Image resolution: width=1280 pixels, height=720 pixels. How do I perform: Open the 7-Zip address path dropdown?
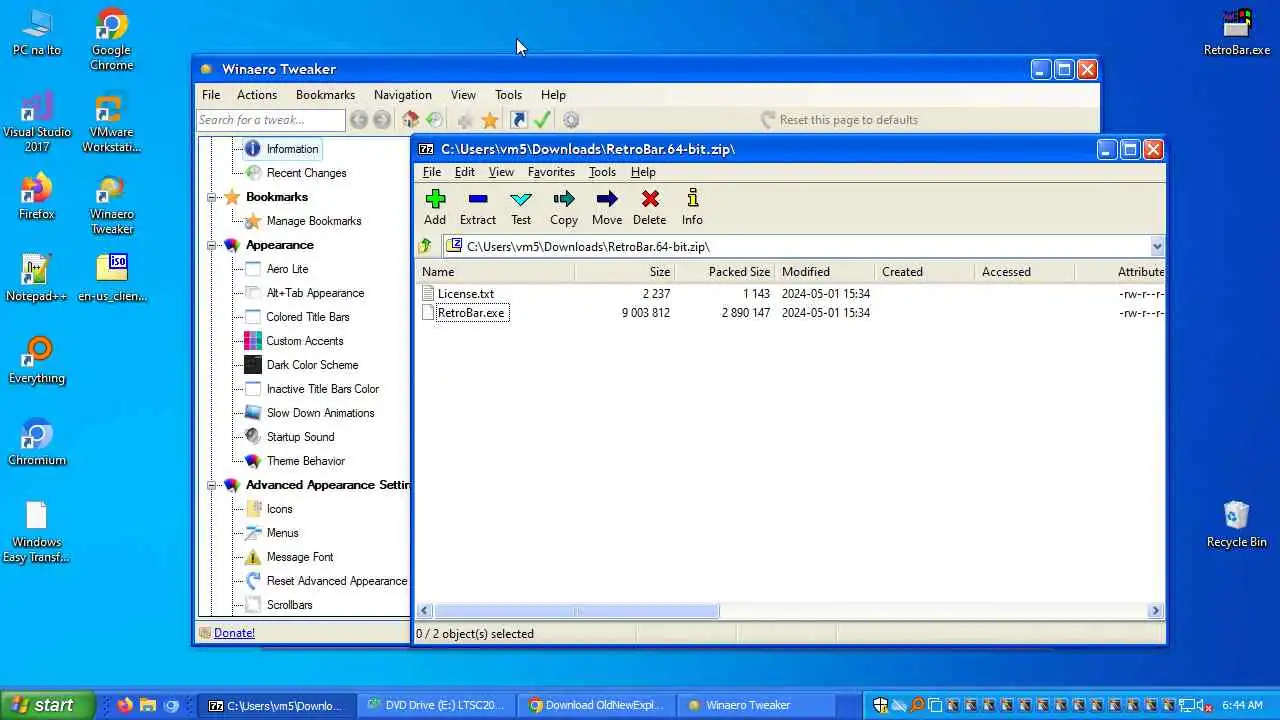1157,246
